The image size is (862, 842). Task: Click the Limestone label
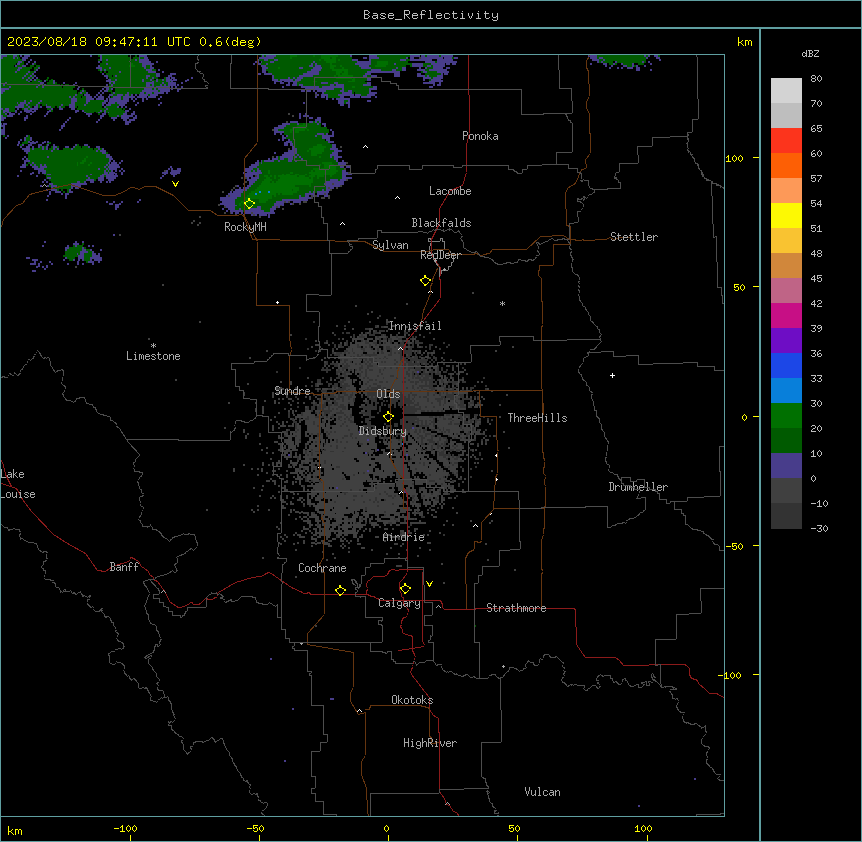click(x=153, y=356)
